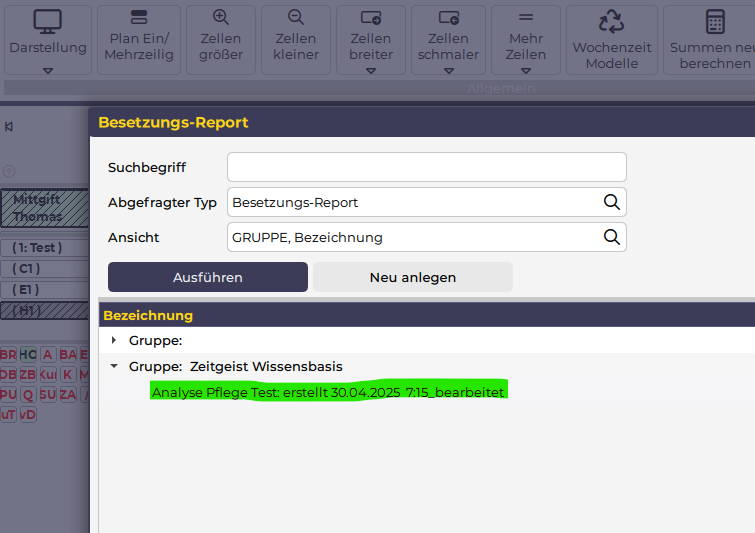Expand the empty Gruppe tree node
This screenshot has width=755, height=533.
tap(114, 341)
